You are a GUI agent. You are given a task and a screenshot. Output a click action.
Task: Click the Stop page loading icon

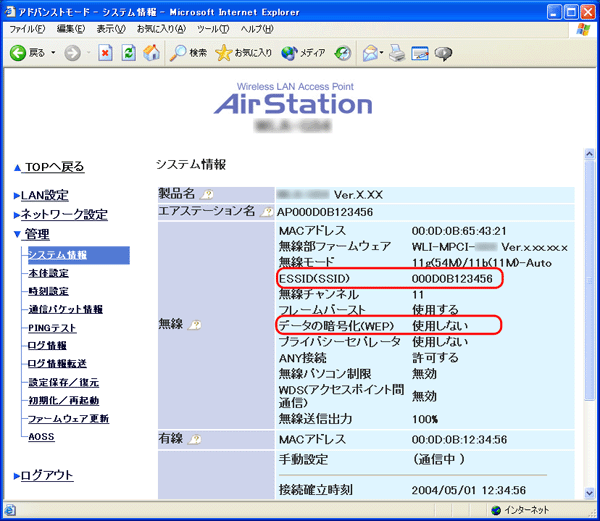[105, 53]
